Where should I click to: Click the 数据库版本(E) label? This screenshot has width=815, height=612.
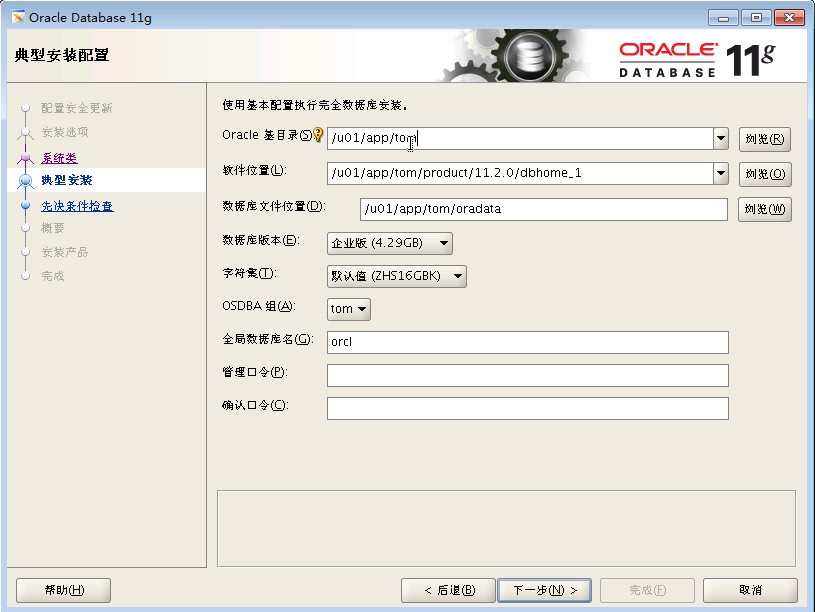(260, 240)
